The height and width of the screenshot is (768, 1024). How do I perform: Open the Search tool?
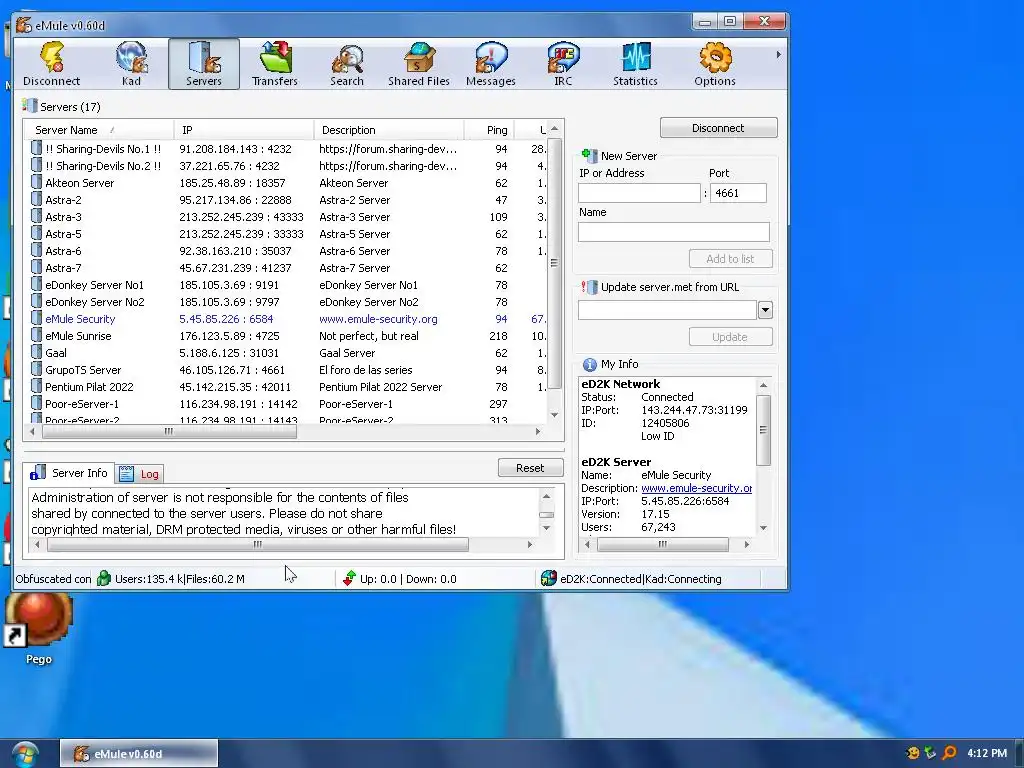[347, 64]
